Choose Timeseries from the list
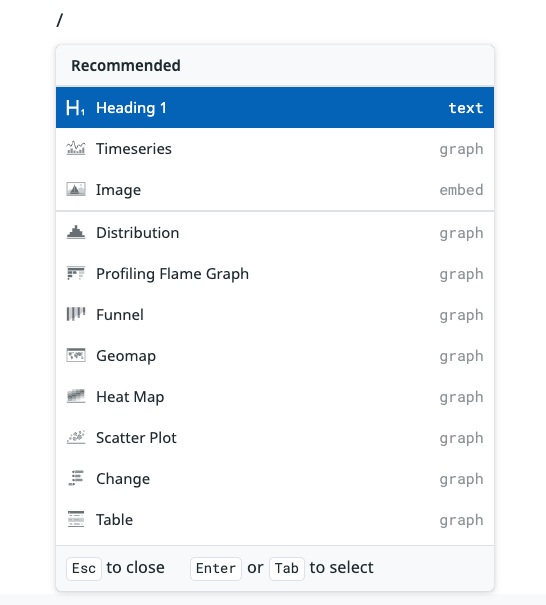The width and height of the screenshot is (546, 605). (275, 149)
